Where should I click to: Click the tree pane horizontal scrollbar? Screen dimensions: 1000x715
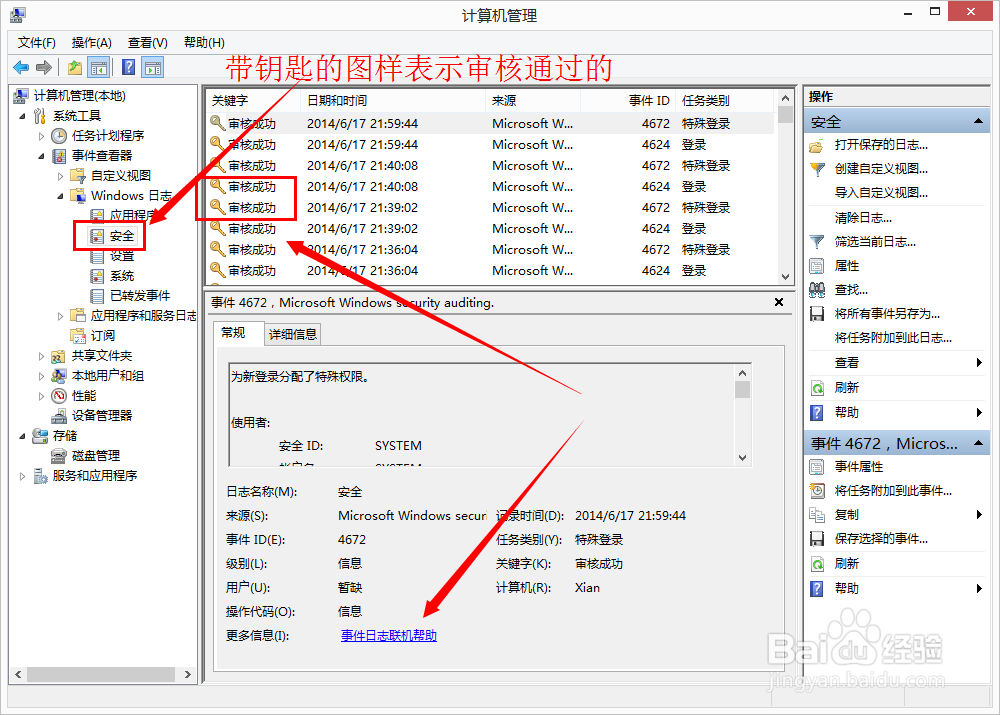(102, 674)
